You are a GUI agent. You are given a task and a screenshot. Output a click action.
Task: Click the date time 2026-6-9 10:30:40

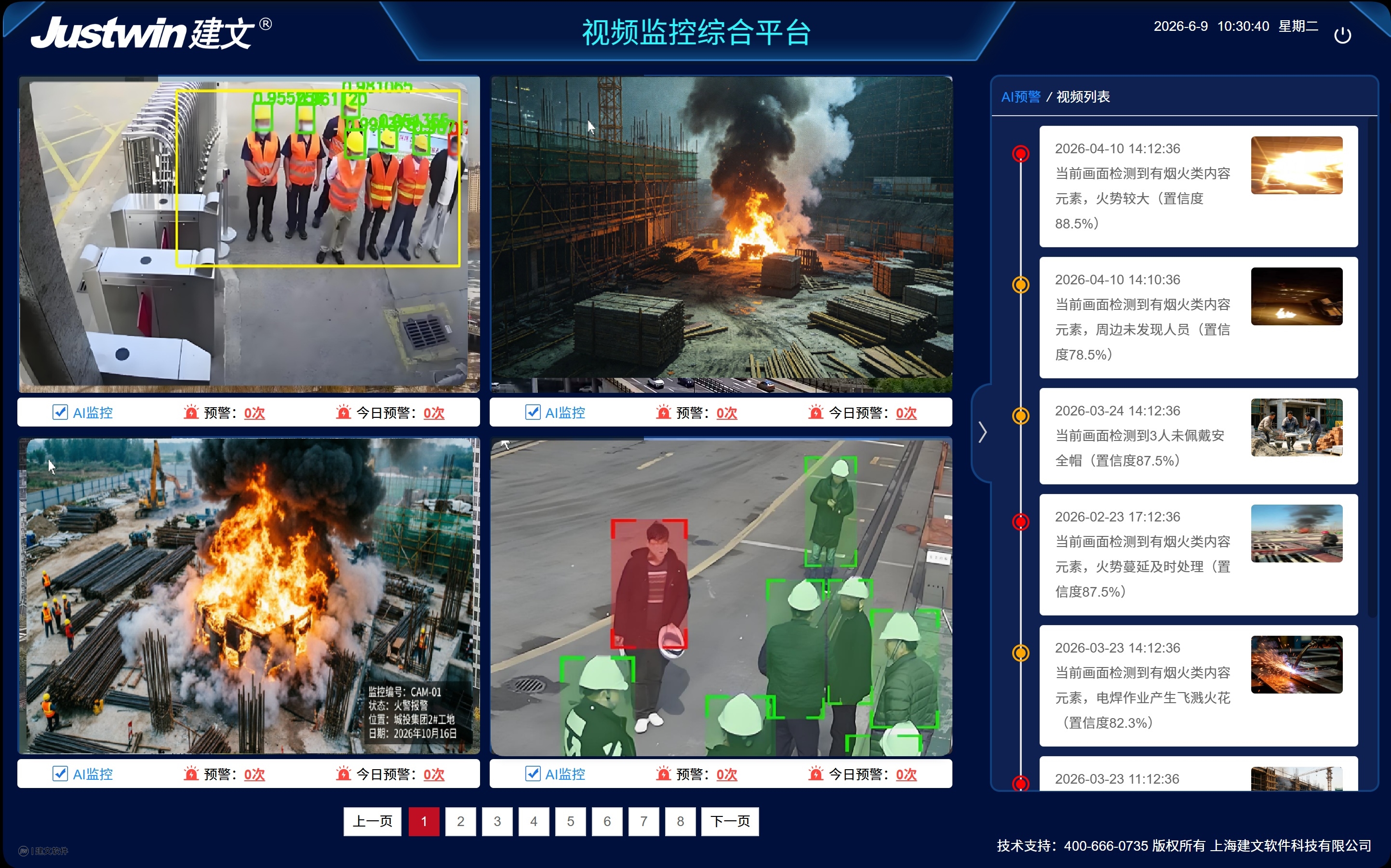coord(1211,27)
